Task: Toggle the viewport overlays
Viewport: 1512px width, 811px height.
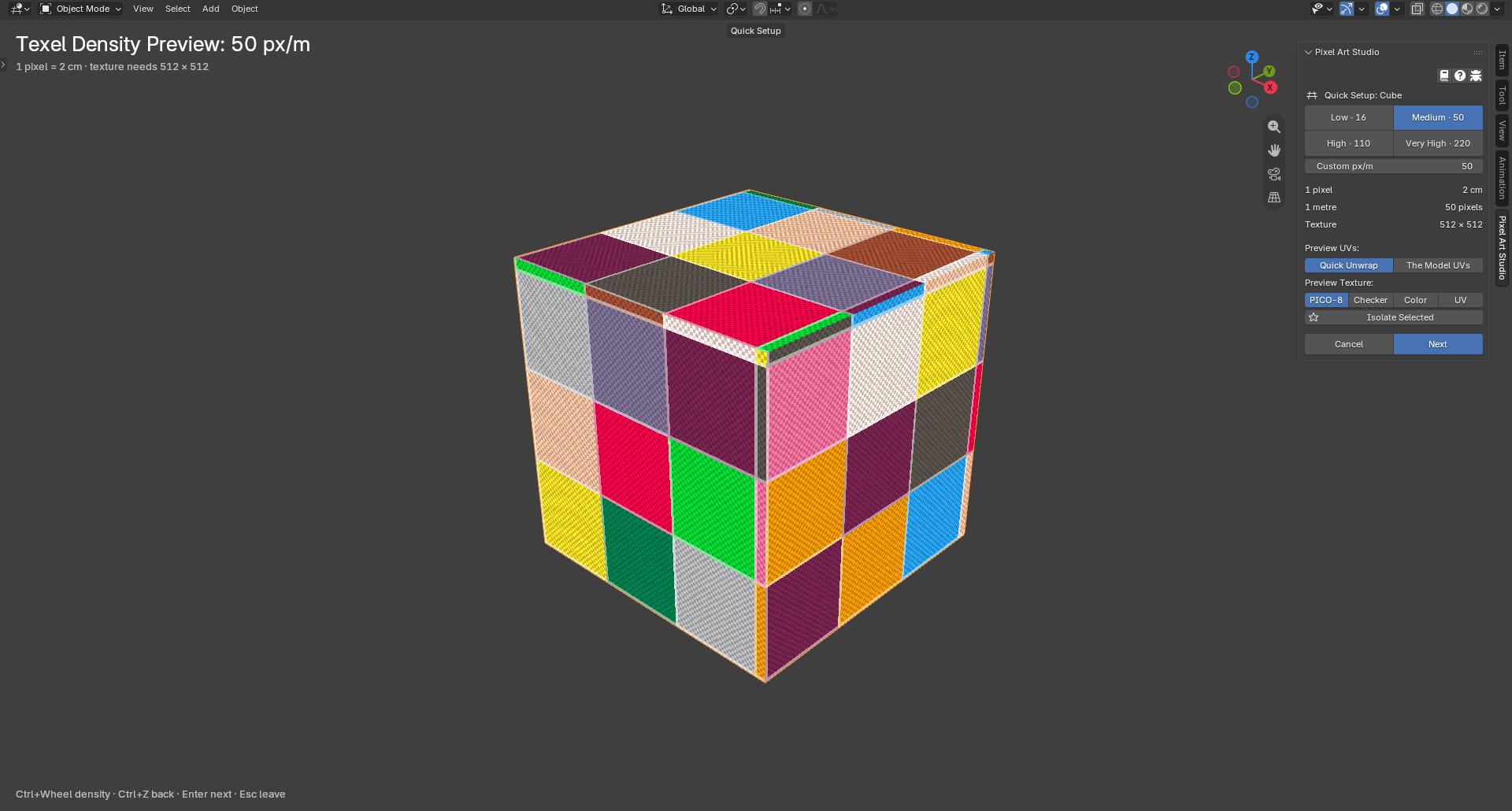Action: tap(1382, 9)
